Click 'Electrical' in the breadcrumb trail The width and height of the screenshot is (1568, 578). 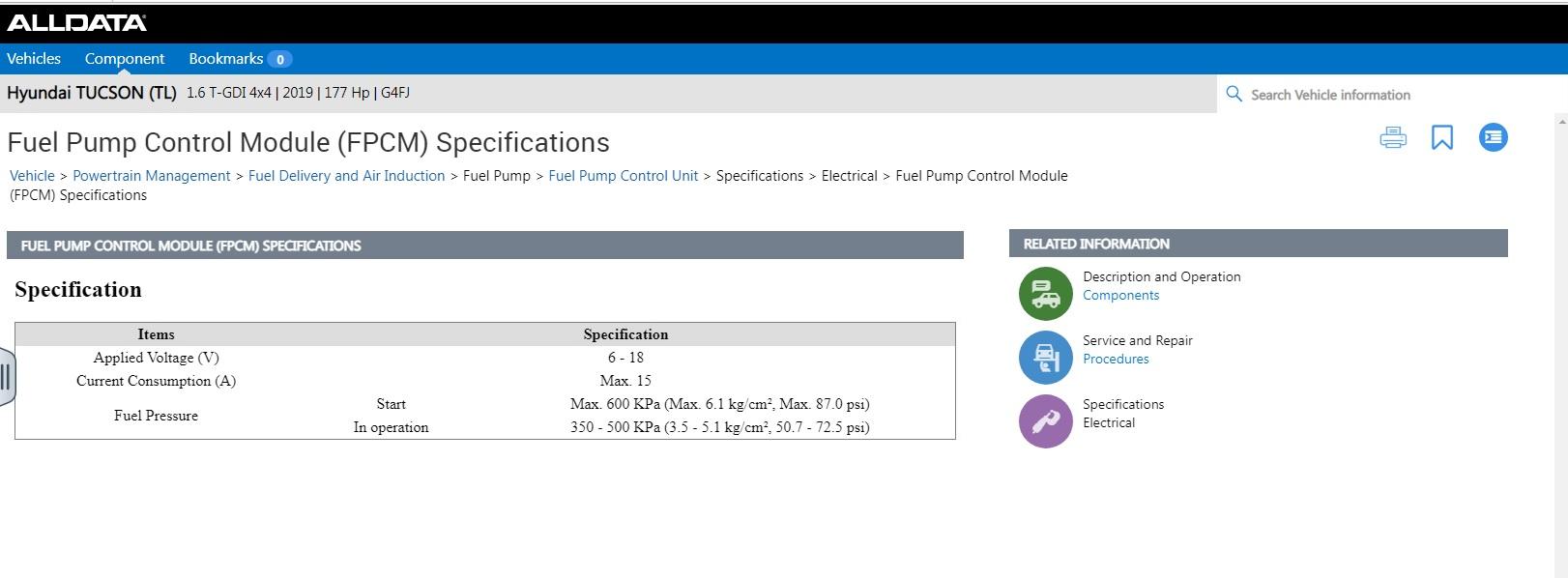click(x=850, y=176)
